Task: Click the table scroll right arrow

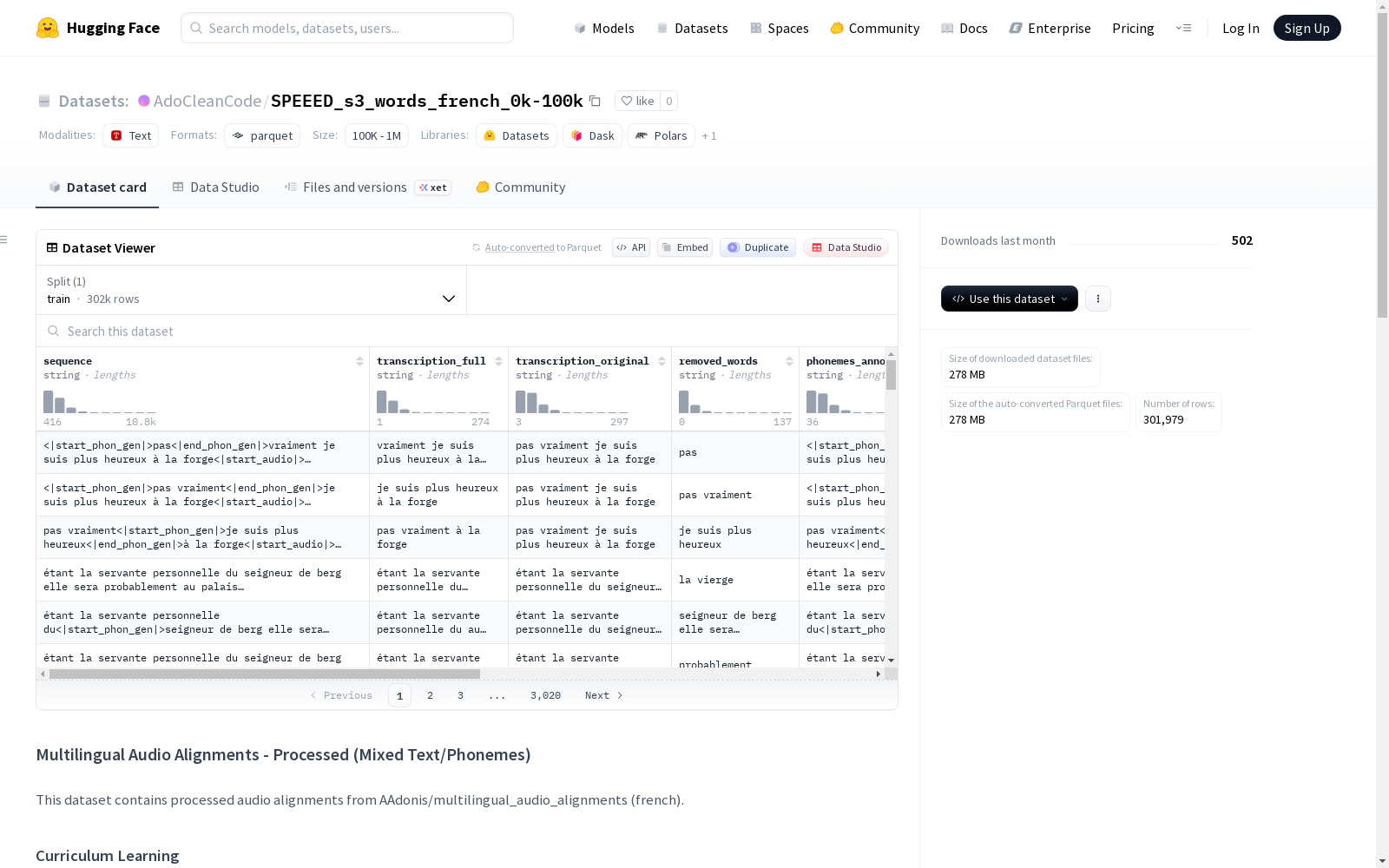Action: pos(879,674)
